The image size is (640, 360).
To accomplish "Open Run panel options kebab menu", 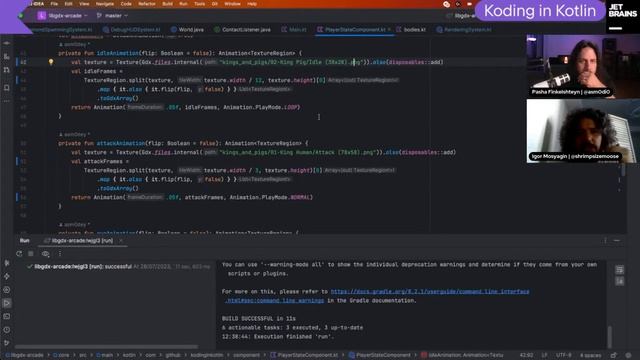I will tap(605, 240).
